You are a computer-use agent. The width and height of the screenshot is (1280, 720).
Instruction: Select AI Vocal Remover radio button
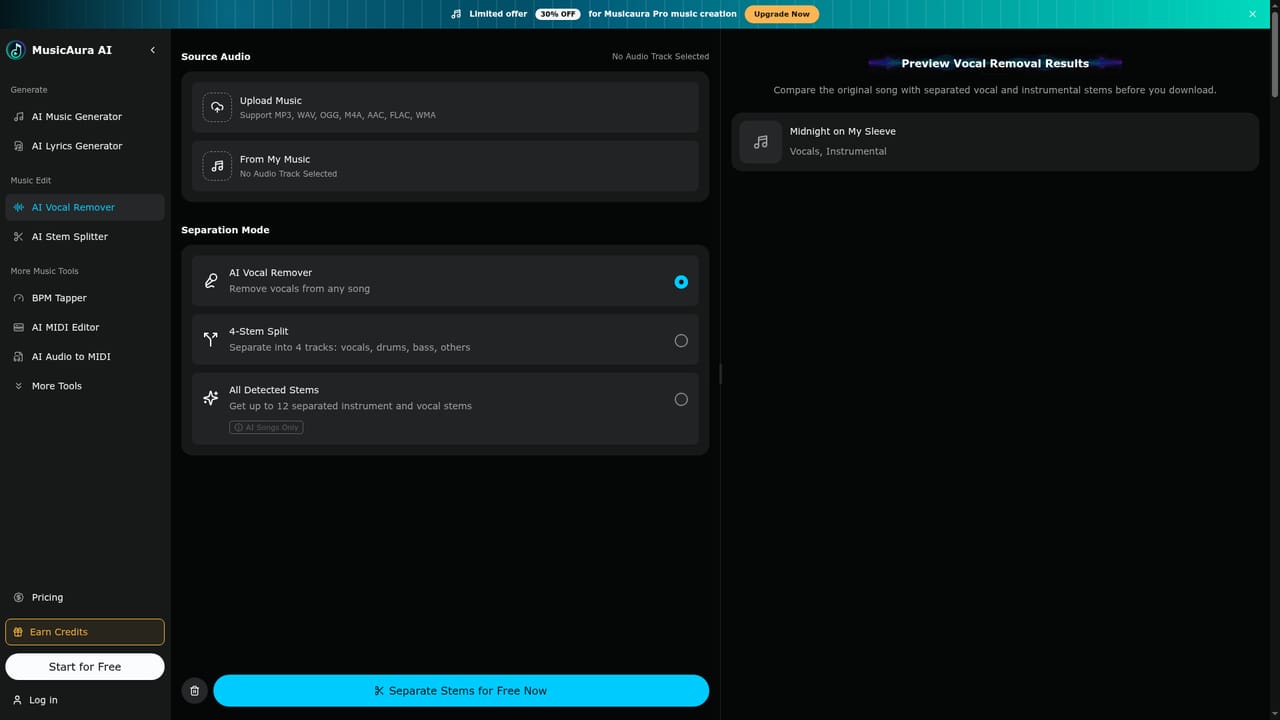tap(681, 282)
